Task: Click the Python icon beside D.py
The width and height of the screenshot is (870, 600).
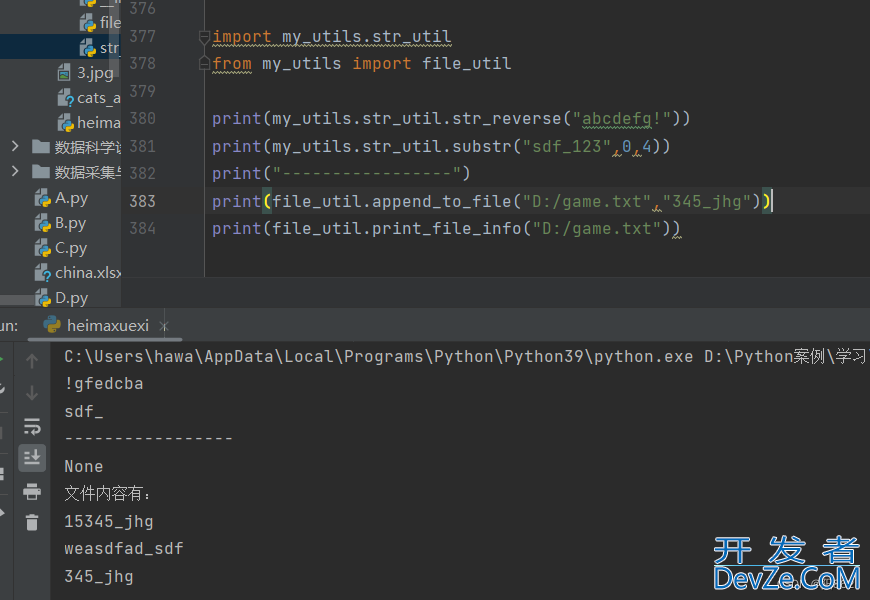Action: tap(43, 298)
